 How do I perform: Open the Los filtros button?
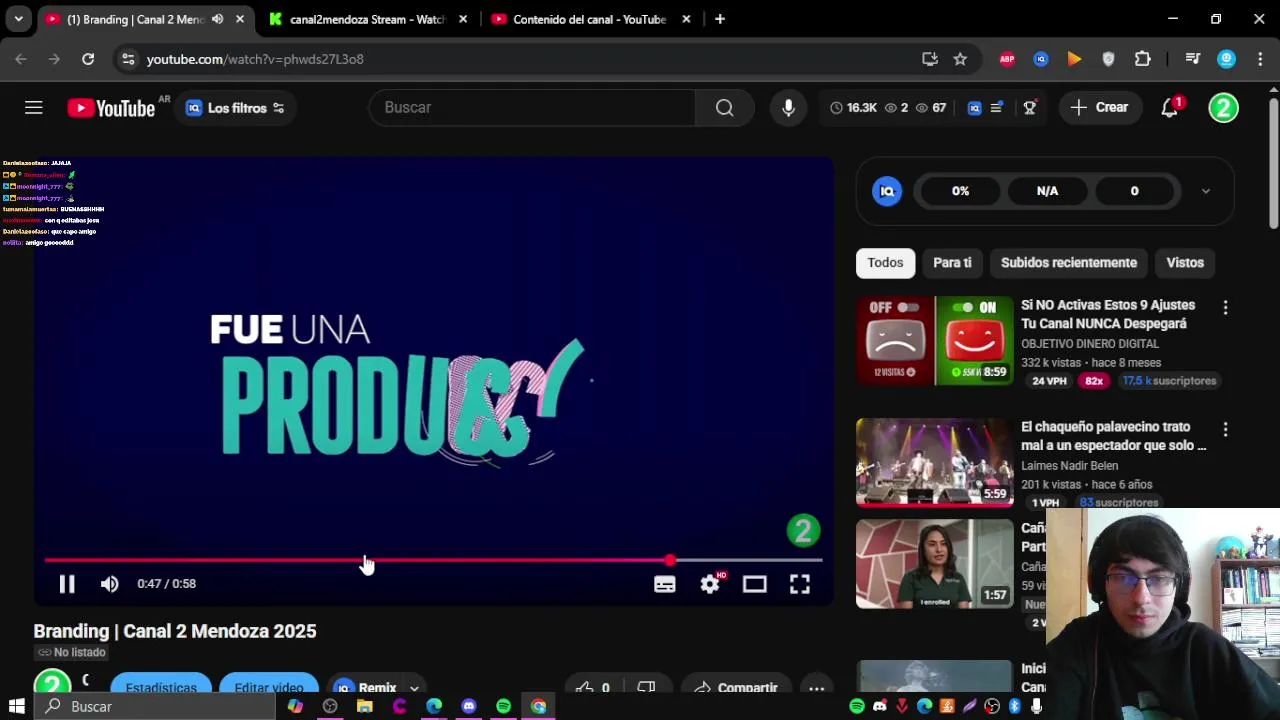(x=235, y=108)
